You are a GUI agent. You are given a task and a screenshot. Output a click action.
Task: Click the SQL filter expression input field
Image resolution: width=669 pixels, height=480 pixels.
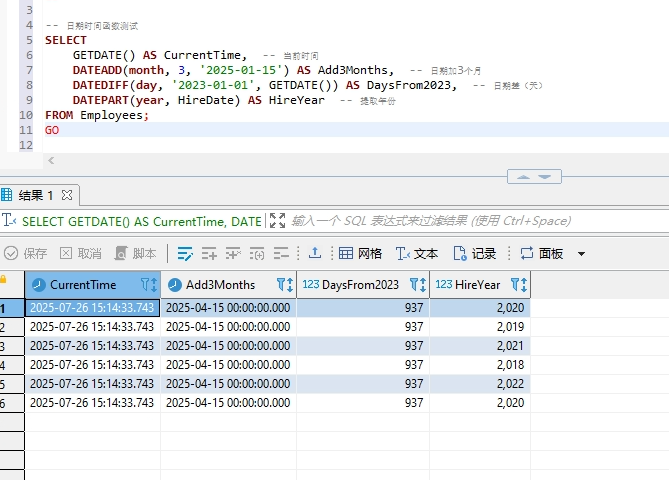tap(430, 221)
